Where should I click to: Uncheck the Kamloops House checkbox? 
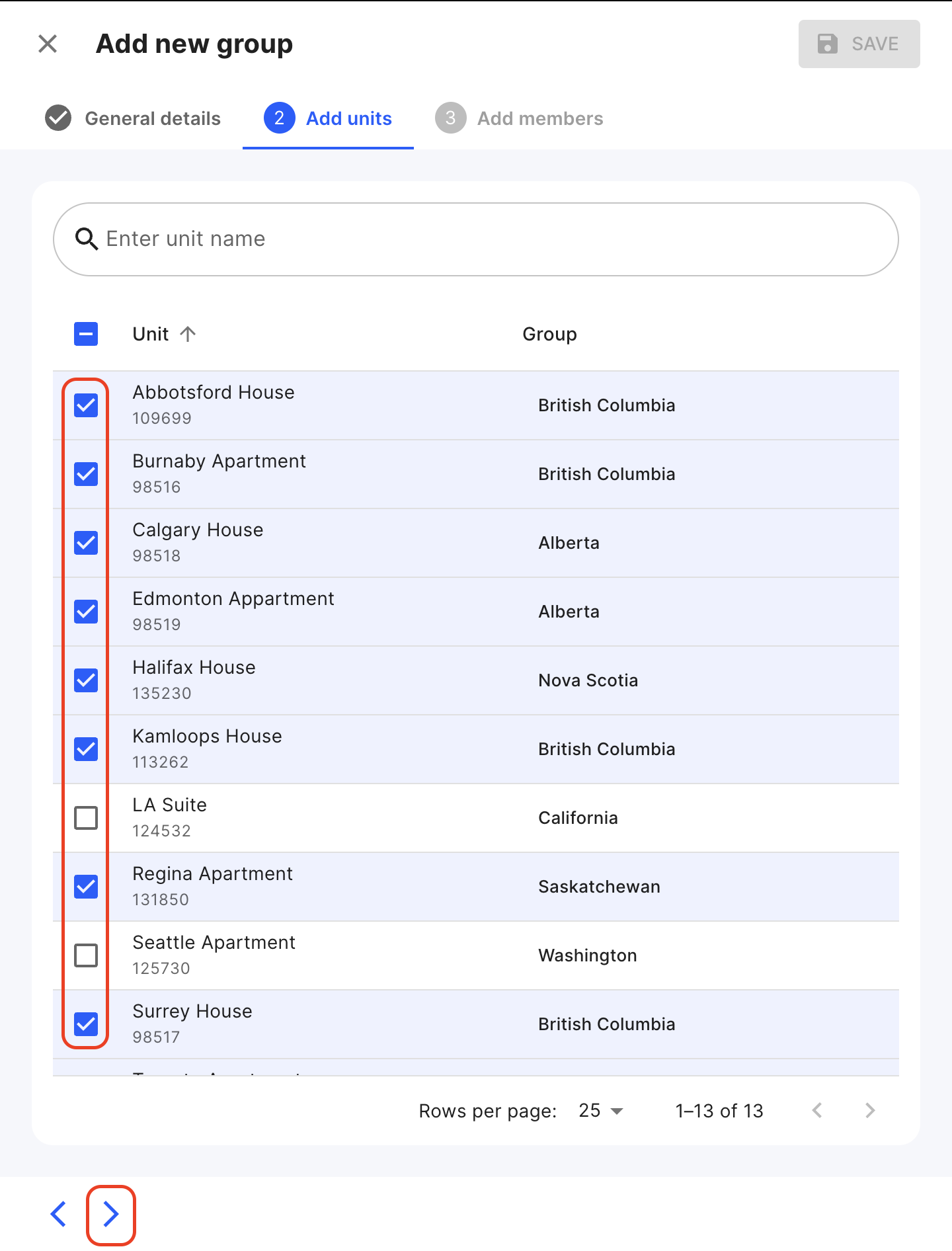point(86,749)
